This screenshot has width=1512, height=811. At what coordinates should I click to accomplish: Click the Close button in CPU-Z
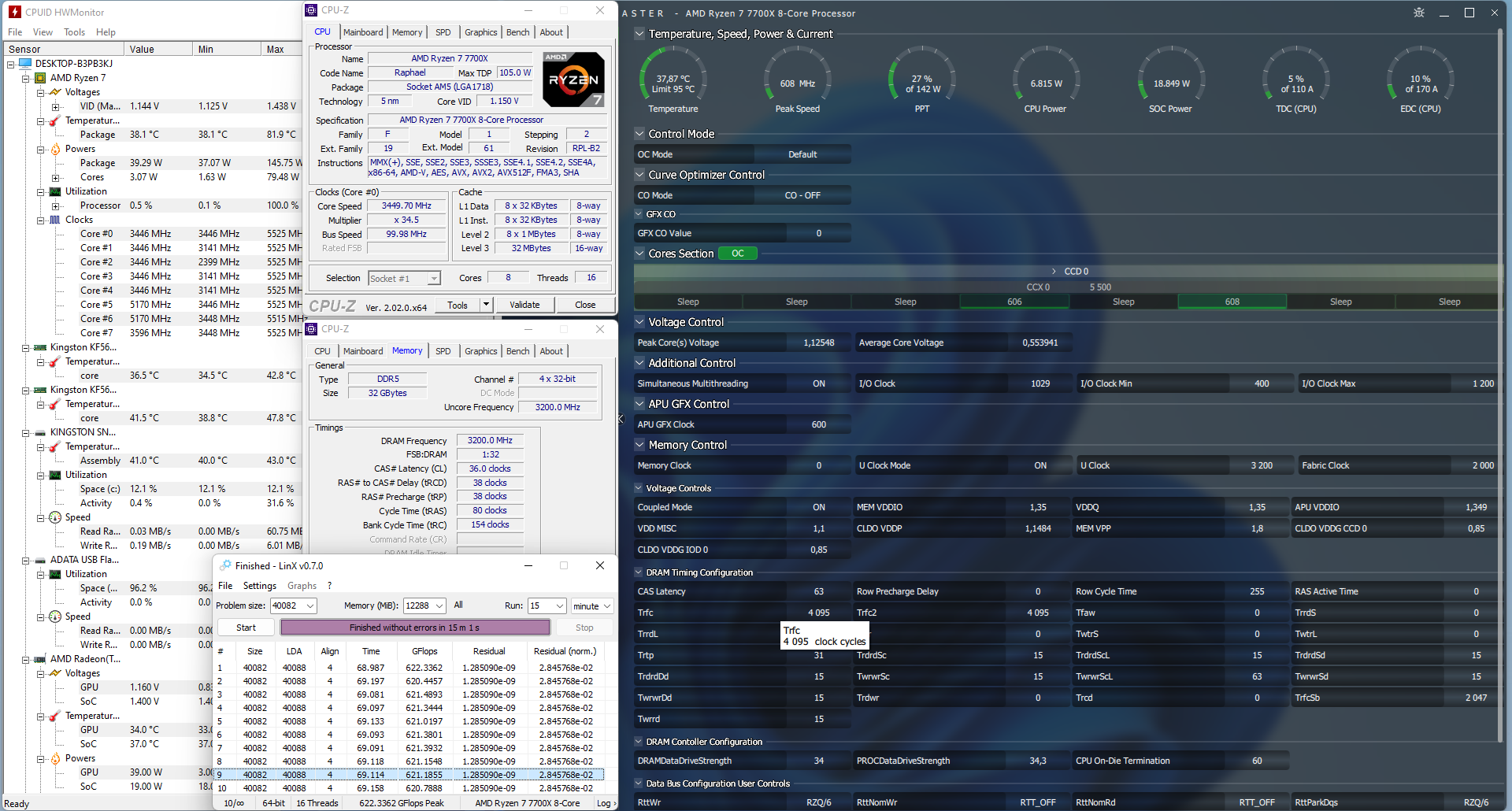tap(585, 305)
